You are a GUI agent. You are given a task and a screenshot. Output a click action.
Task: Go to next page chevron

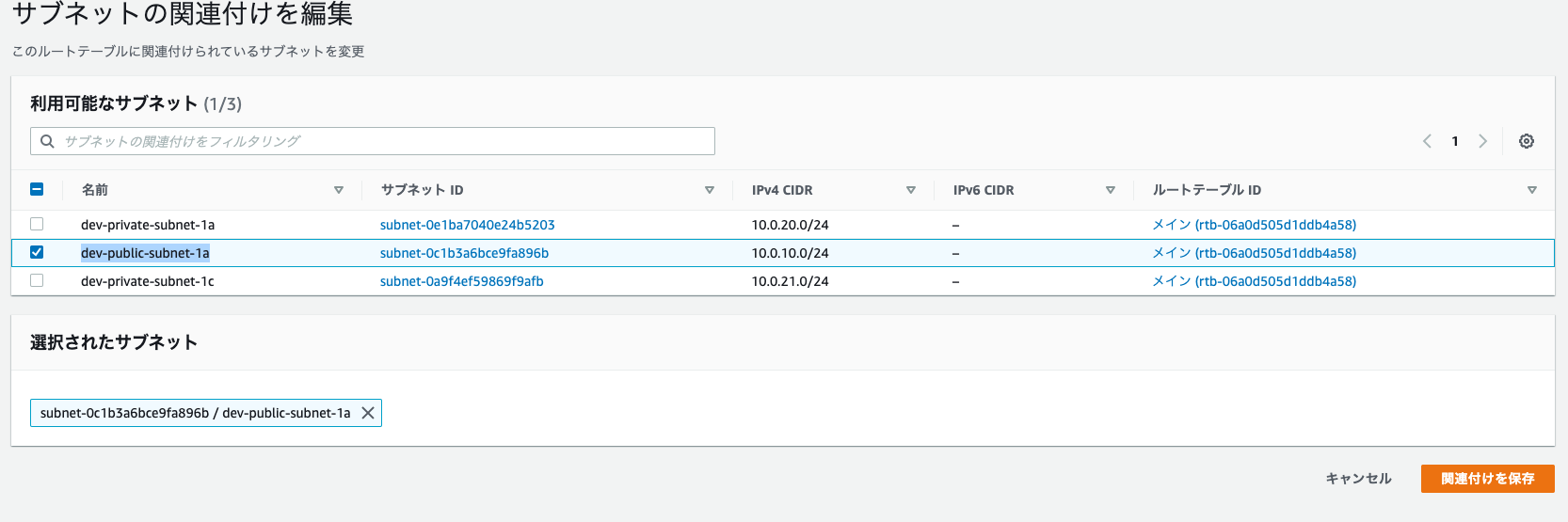coord(1482,141)
